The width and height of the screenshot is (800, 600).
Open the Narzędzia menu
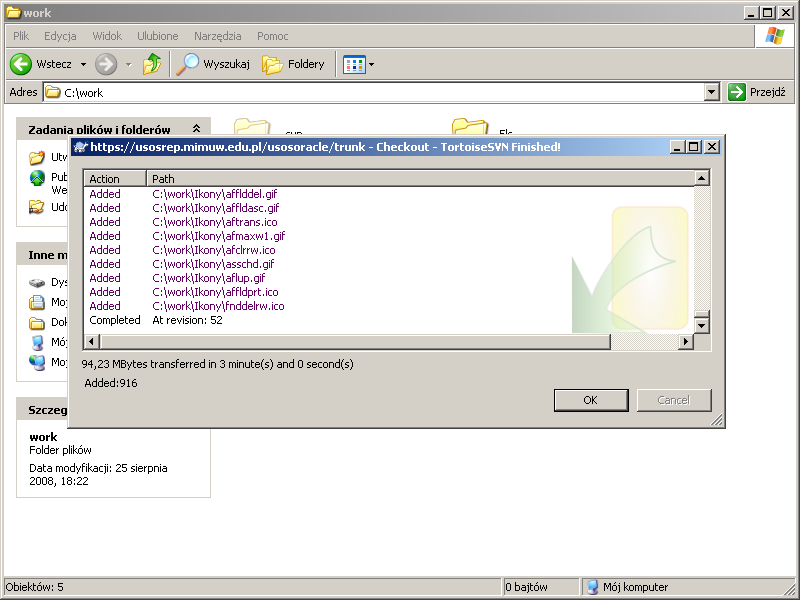point(218,36)
